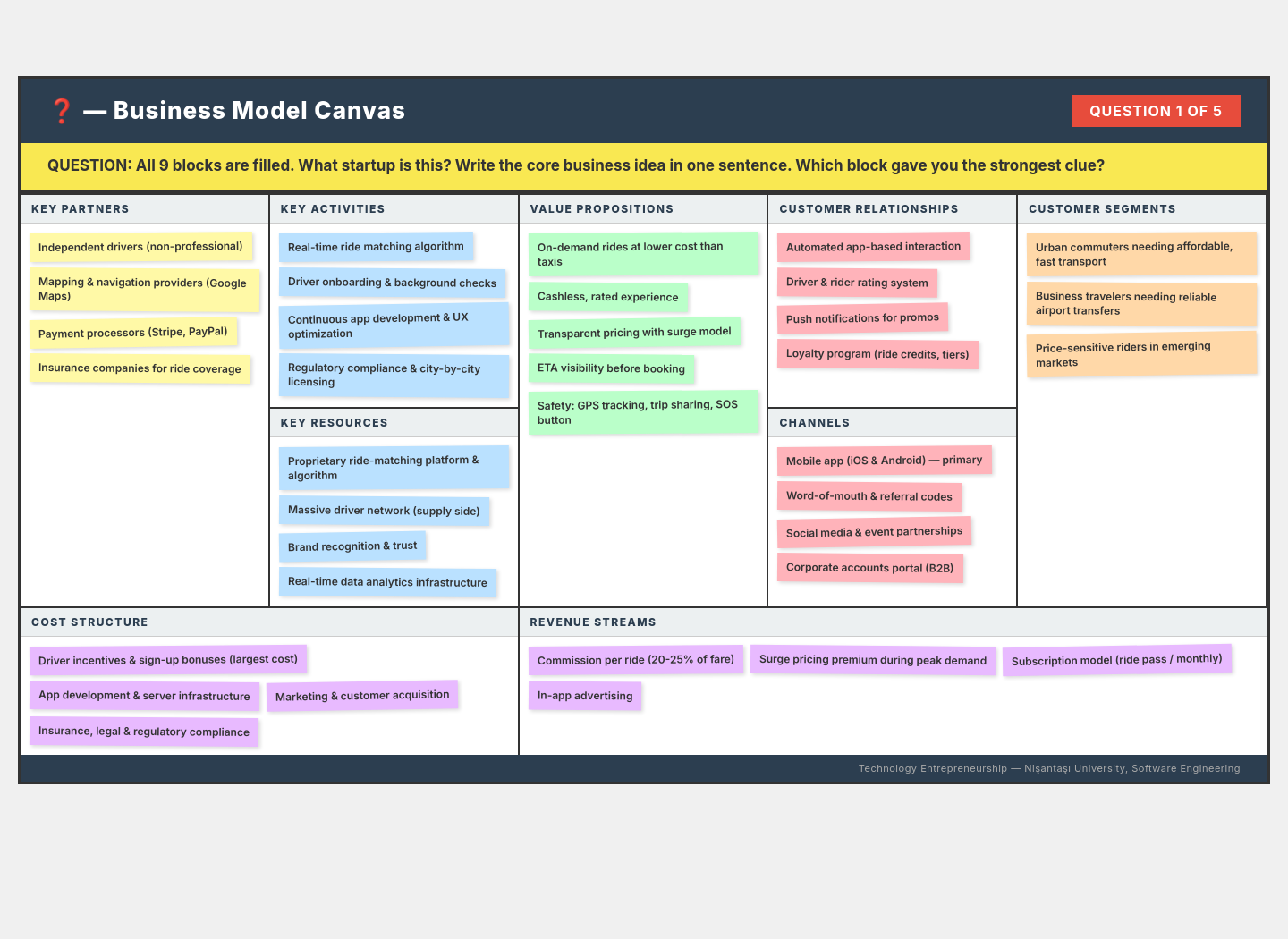Select the Corporate accounts portal (B2B) note
The image size is (1288, 939).
[x=870, y=568]
